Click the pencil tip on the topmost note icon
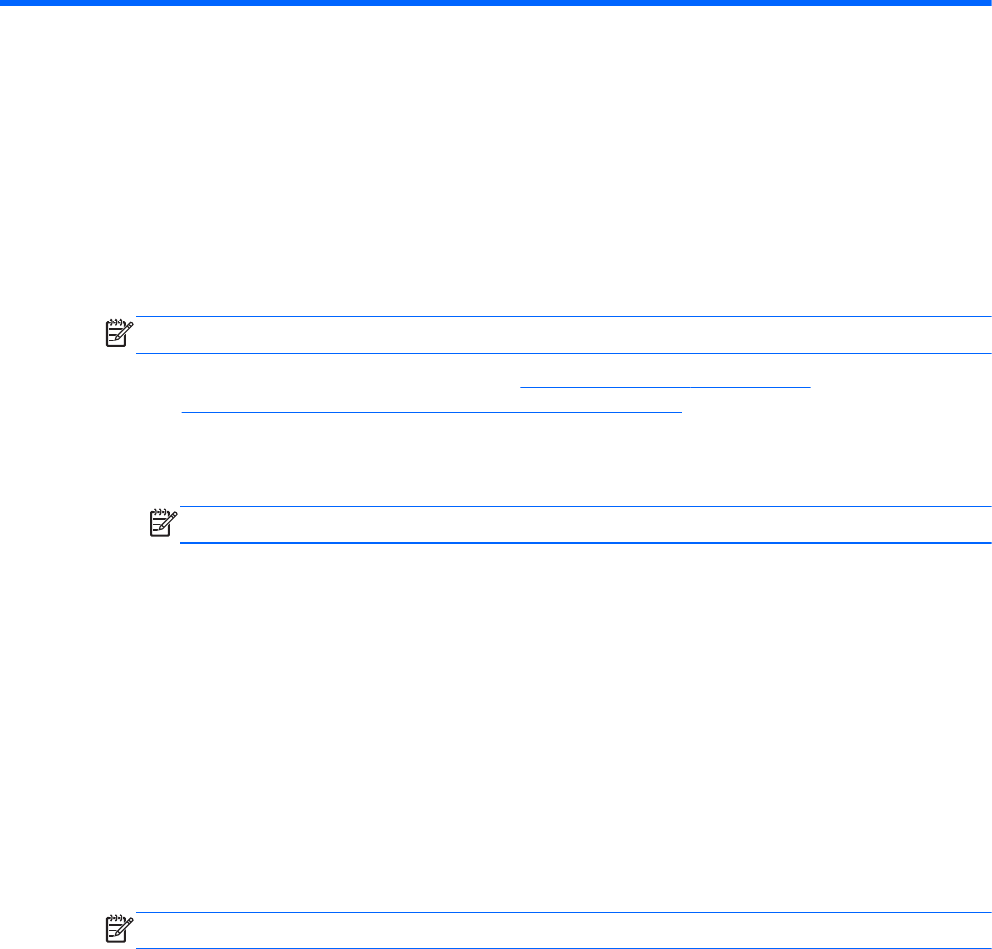The height and width of the screenshot is (949, 992). pos(116,340)
